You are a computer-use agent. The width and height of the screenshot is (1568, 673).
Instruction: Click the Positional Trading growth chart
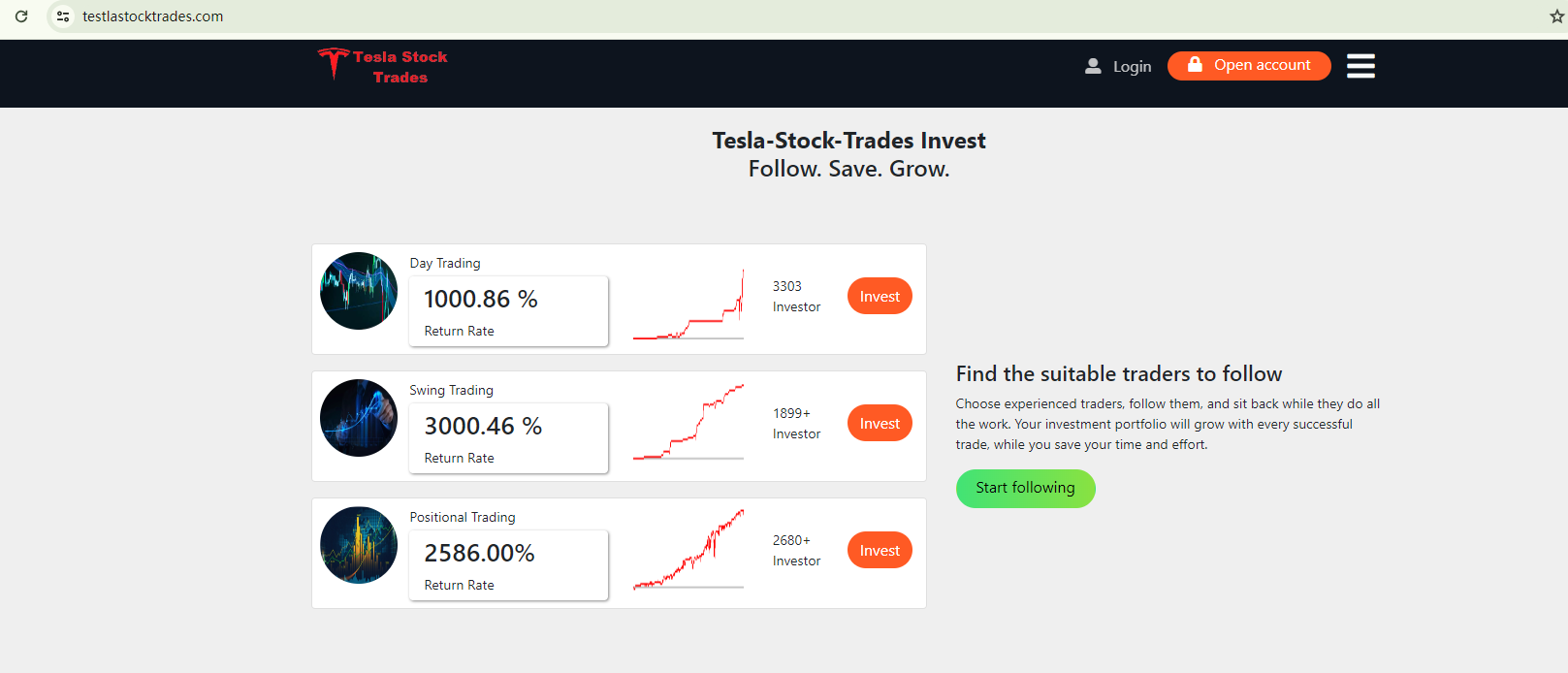688,550
